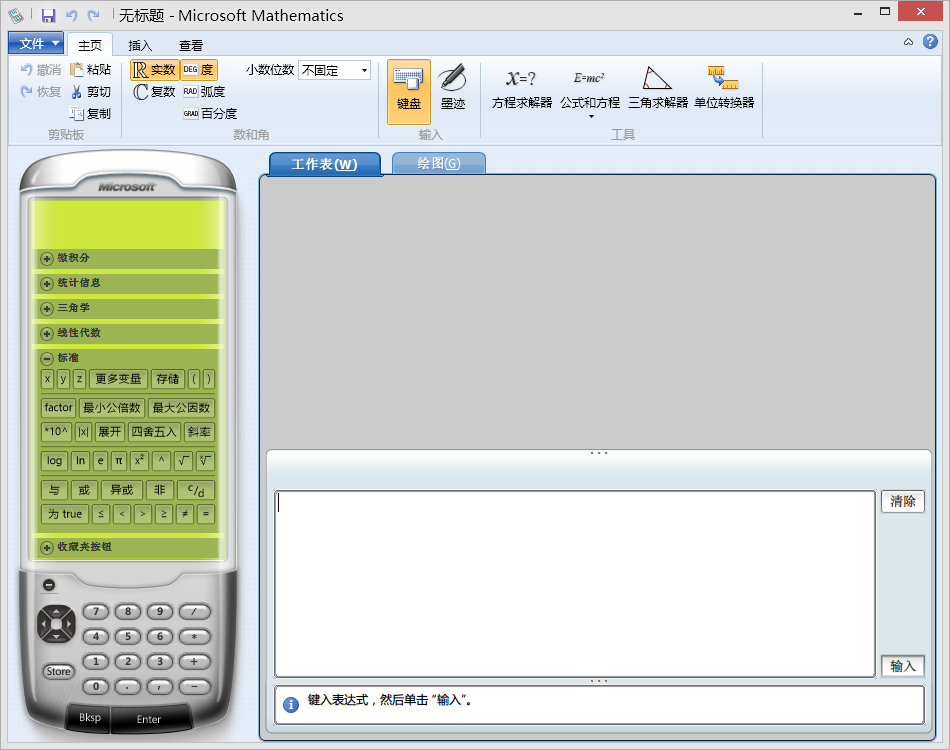
Task: Click the x squared key
Action: pos(139,461)
